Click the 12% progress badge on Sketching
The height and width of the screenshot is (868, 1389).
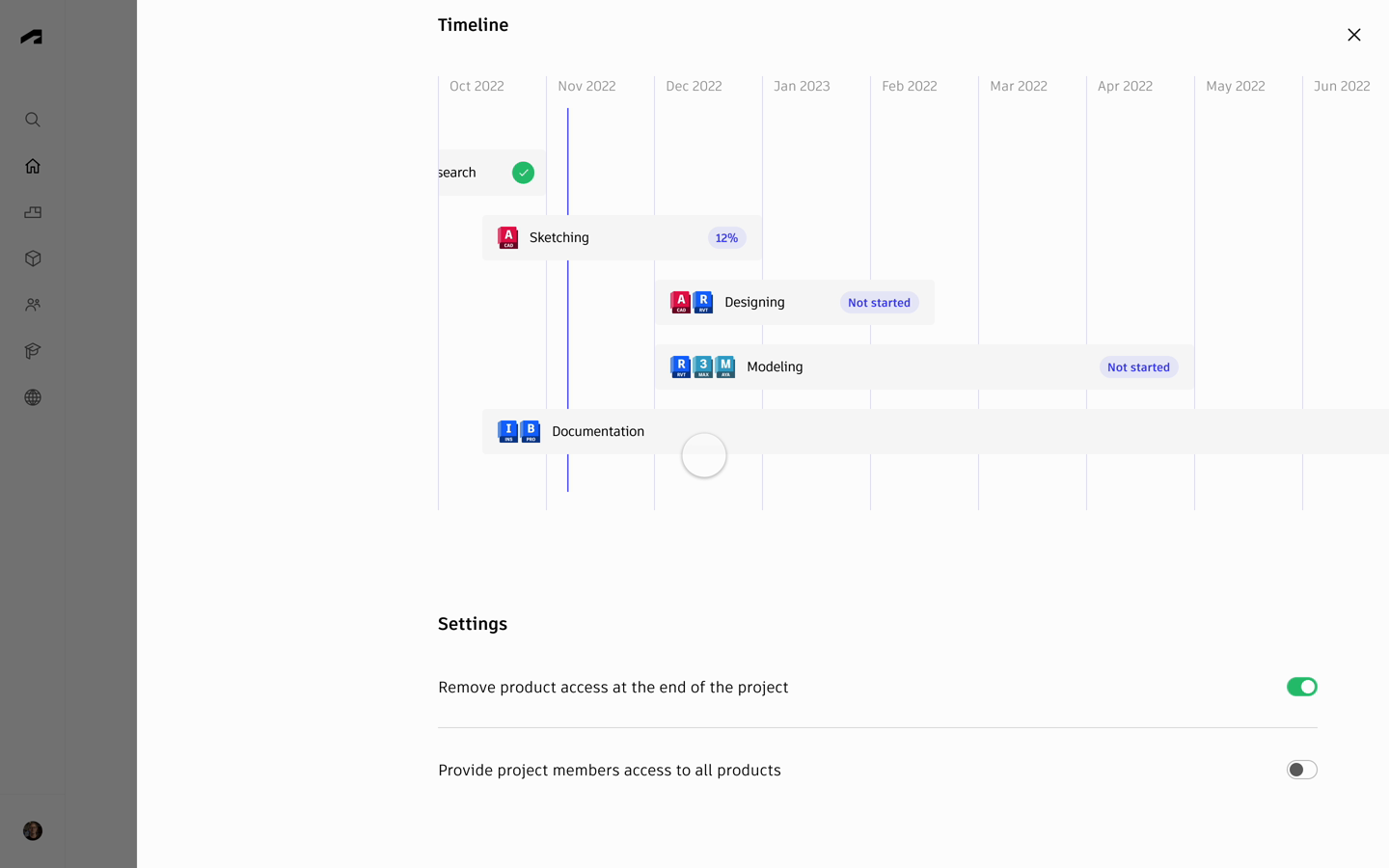click(x=726, y=238)
